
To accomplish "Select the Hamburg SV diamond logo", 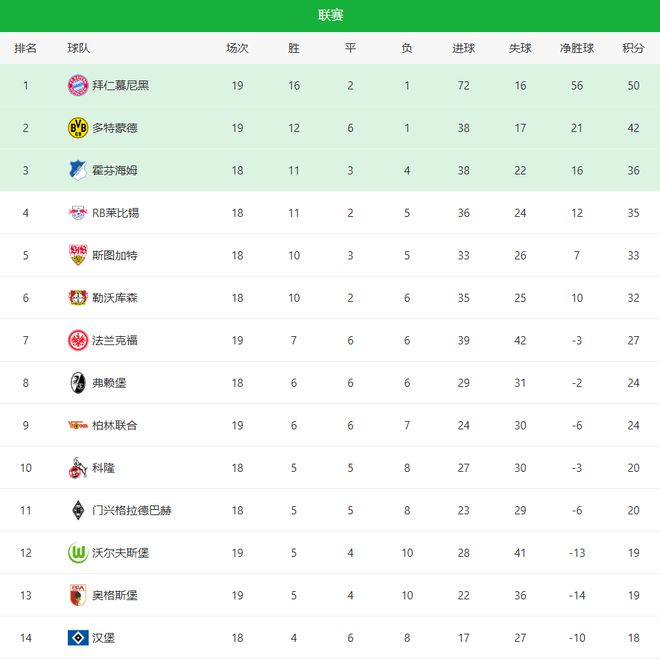I will tap(78, 637).
